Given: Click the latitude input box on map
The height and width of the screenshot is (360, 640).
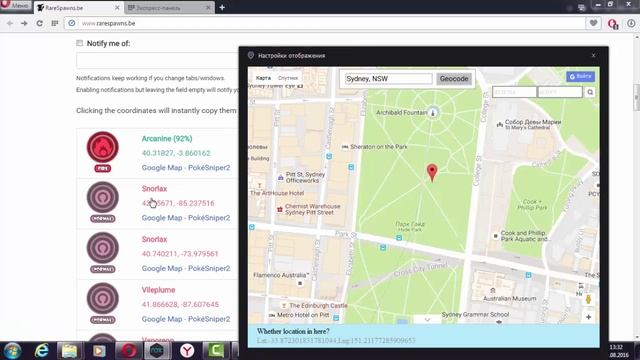Looking at the screenshot, I should coord(514,92).
